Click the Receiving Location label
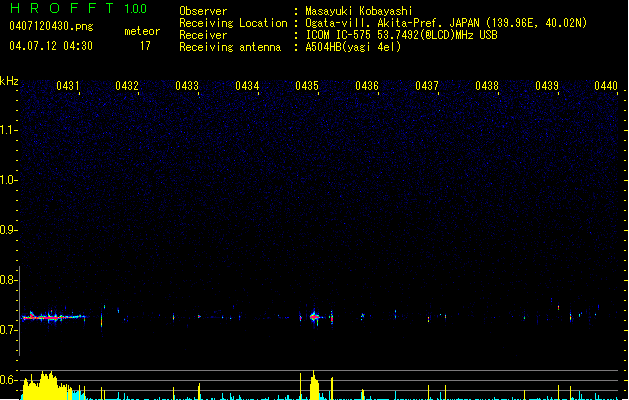Image resolution: width=629 pixels, height=400 pixels. [233, 23]
